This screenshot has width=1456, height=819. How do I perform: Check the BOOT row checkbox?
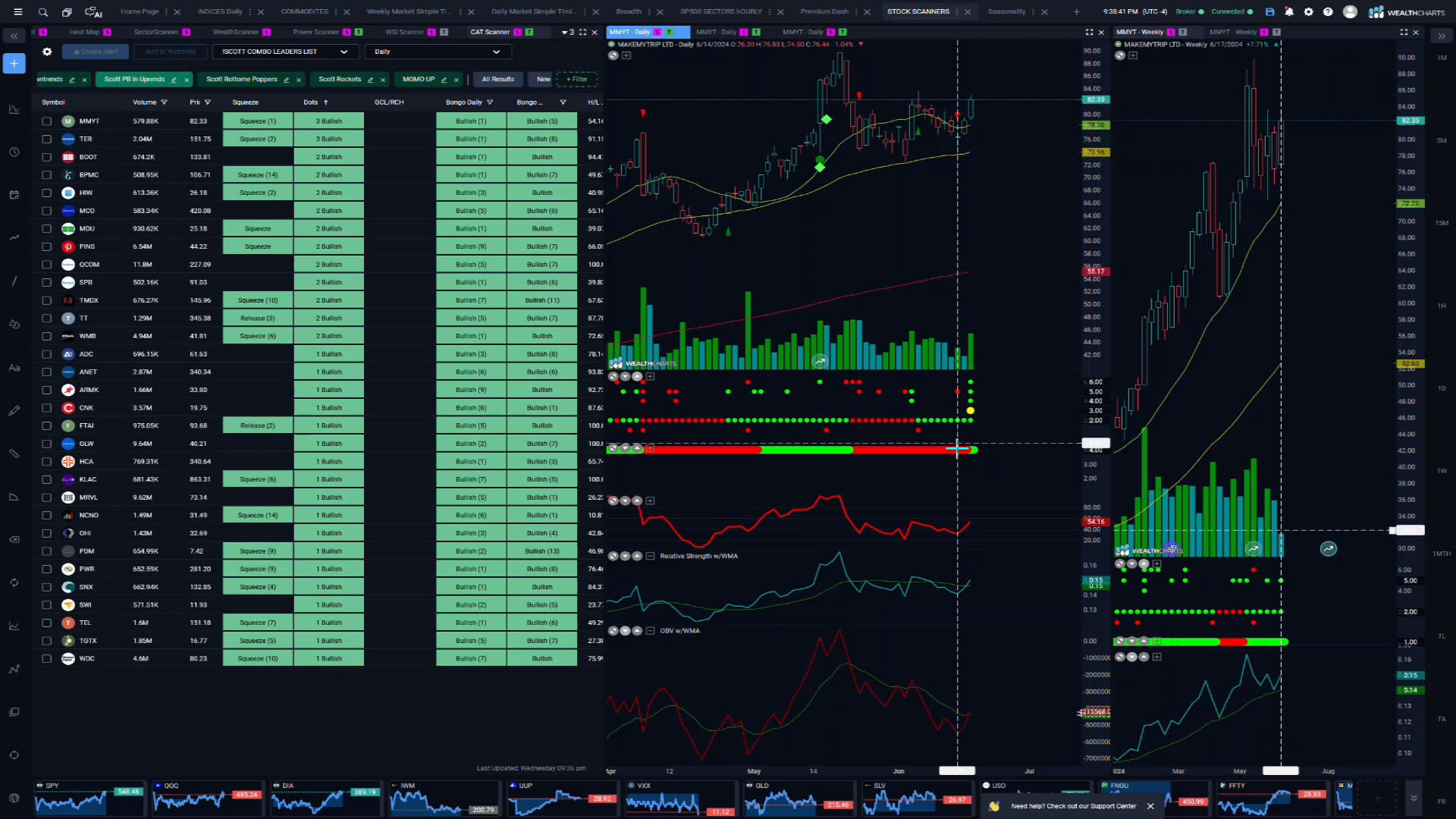47,157
